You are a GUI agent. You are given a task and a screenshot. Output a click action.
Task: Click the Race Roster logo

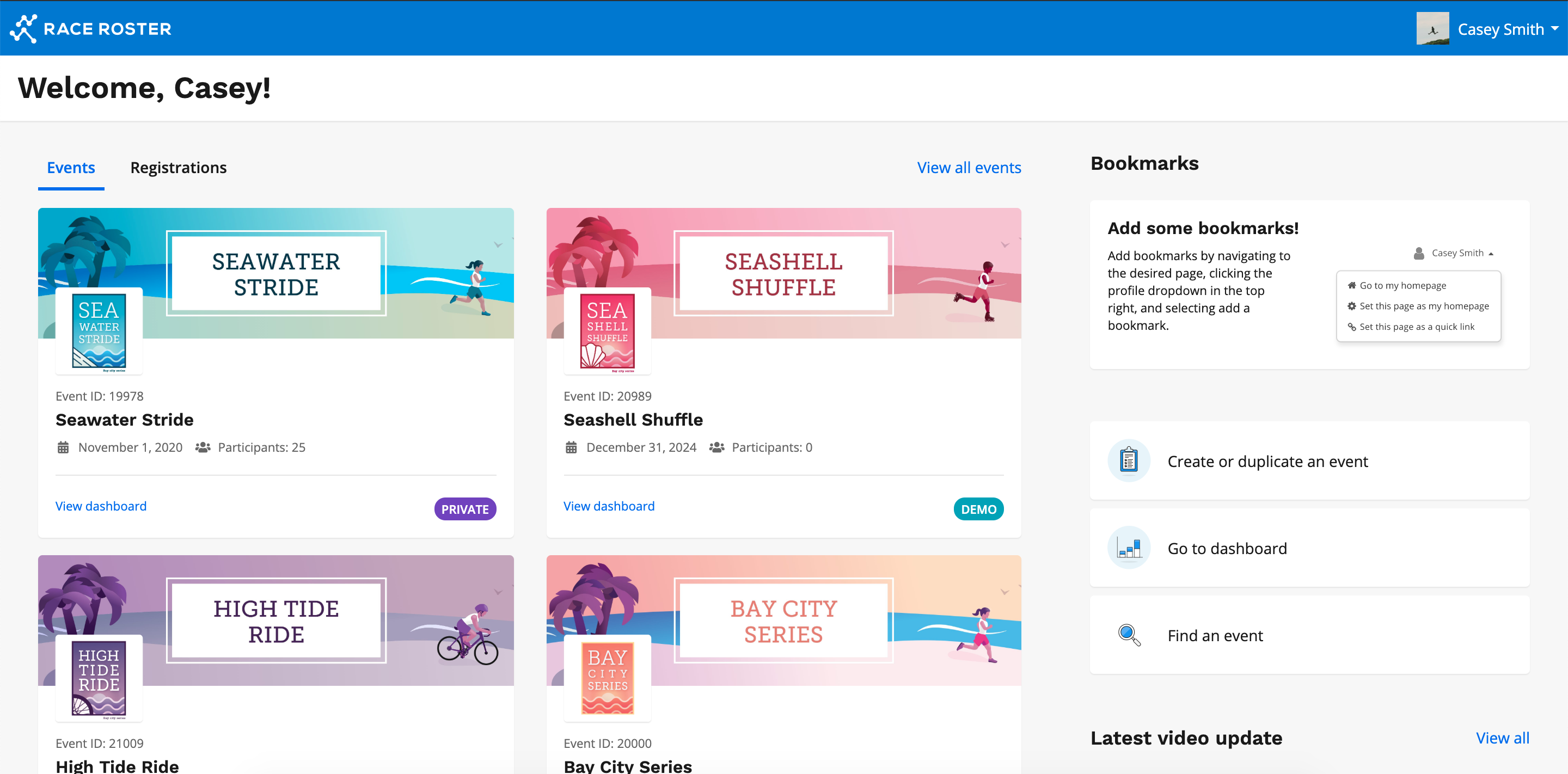(91, 29)
